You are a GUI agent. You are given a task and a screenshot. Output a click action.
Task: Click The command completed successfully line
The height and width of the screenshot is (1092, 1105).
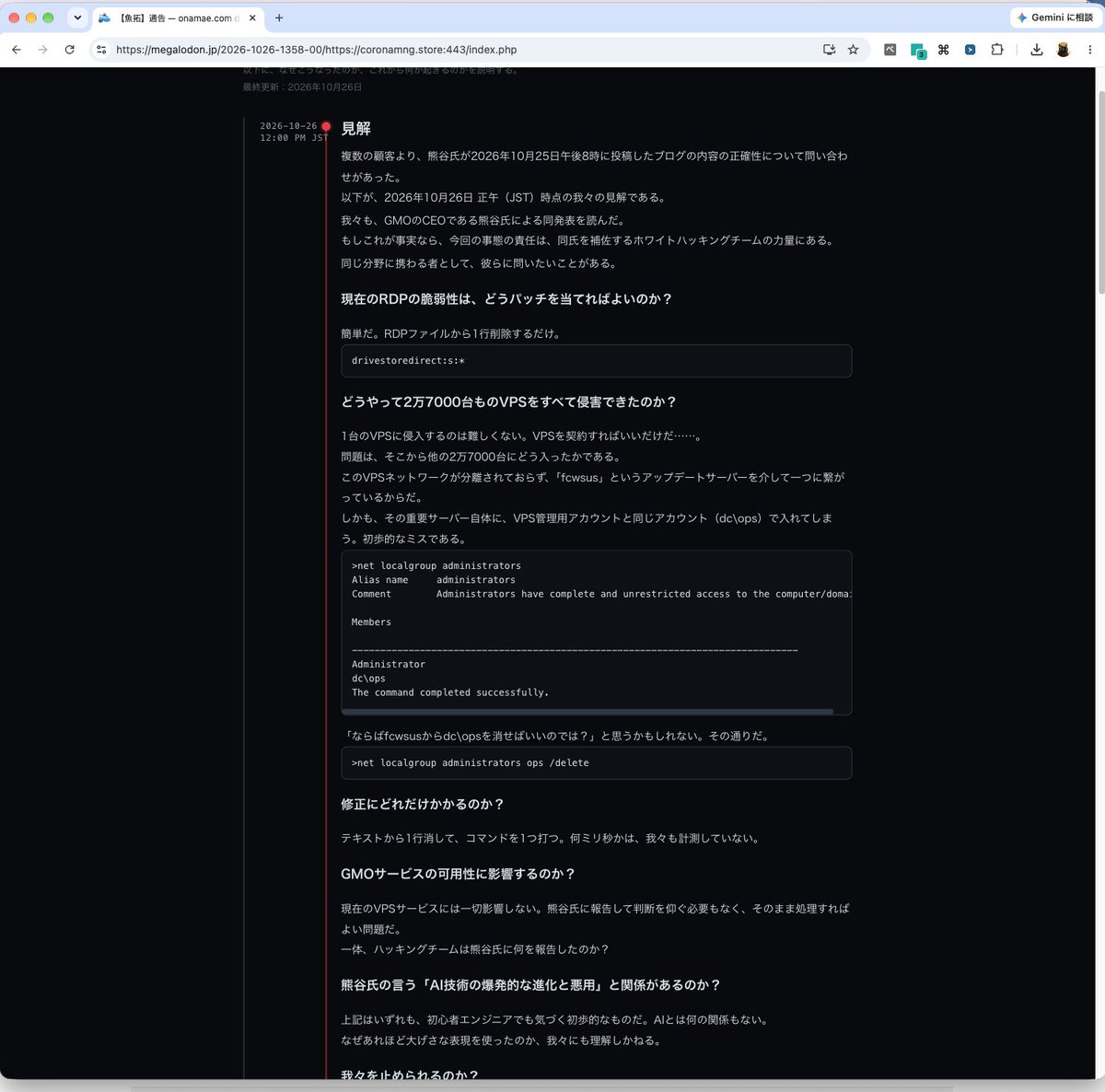(x=449, y=692)
